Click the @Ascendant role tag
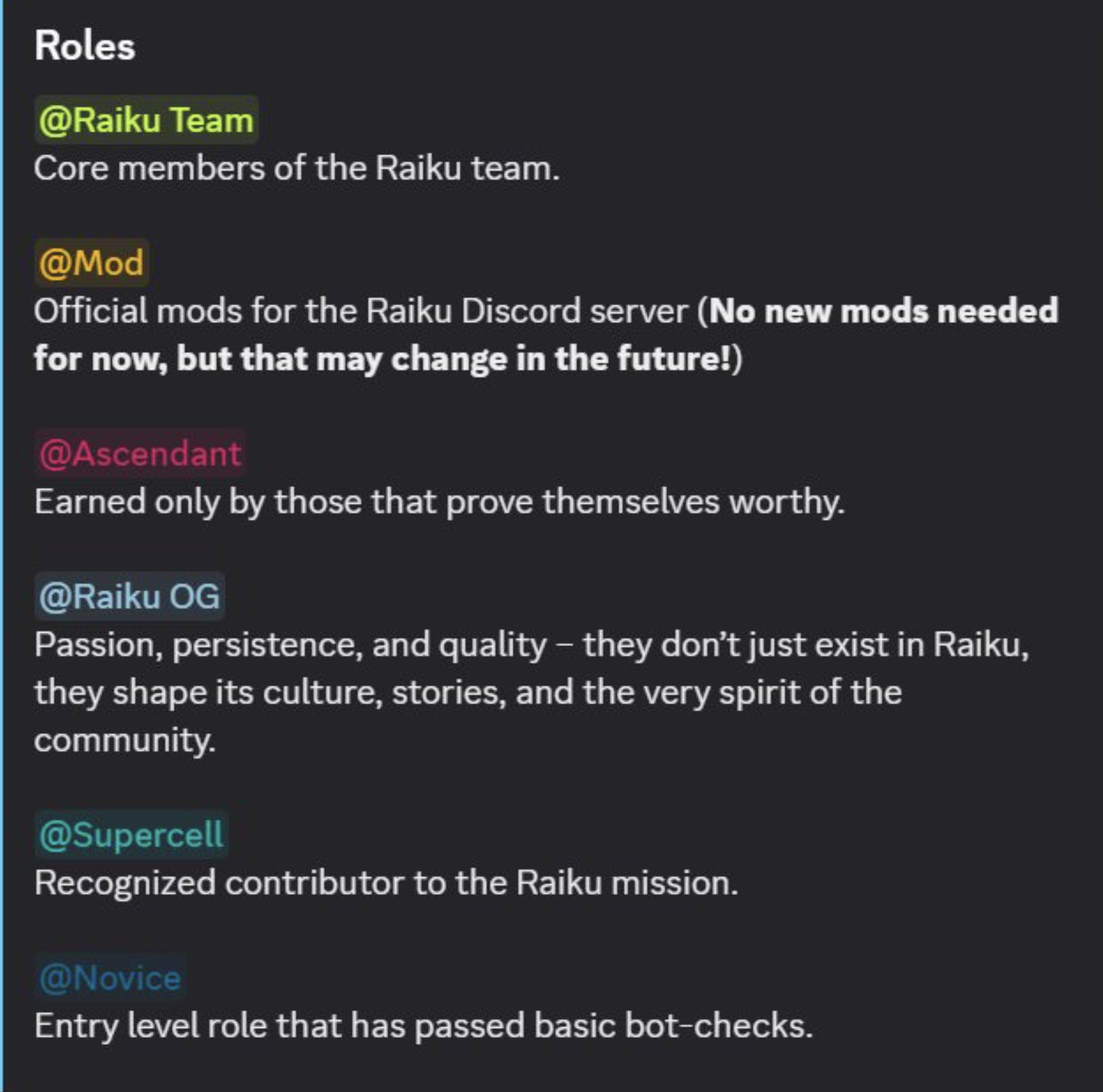1103x1092 pixels. [x=140, y=453]
